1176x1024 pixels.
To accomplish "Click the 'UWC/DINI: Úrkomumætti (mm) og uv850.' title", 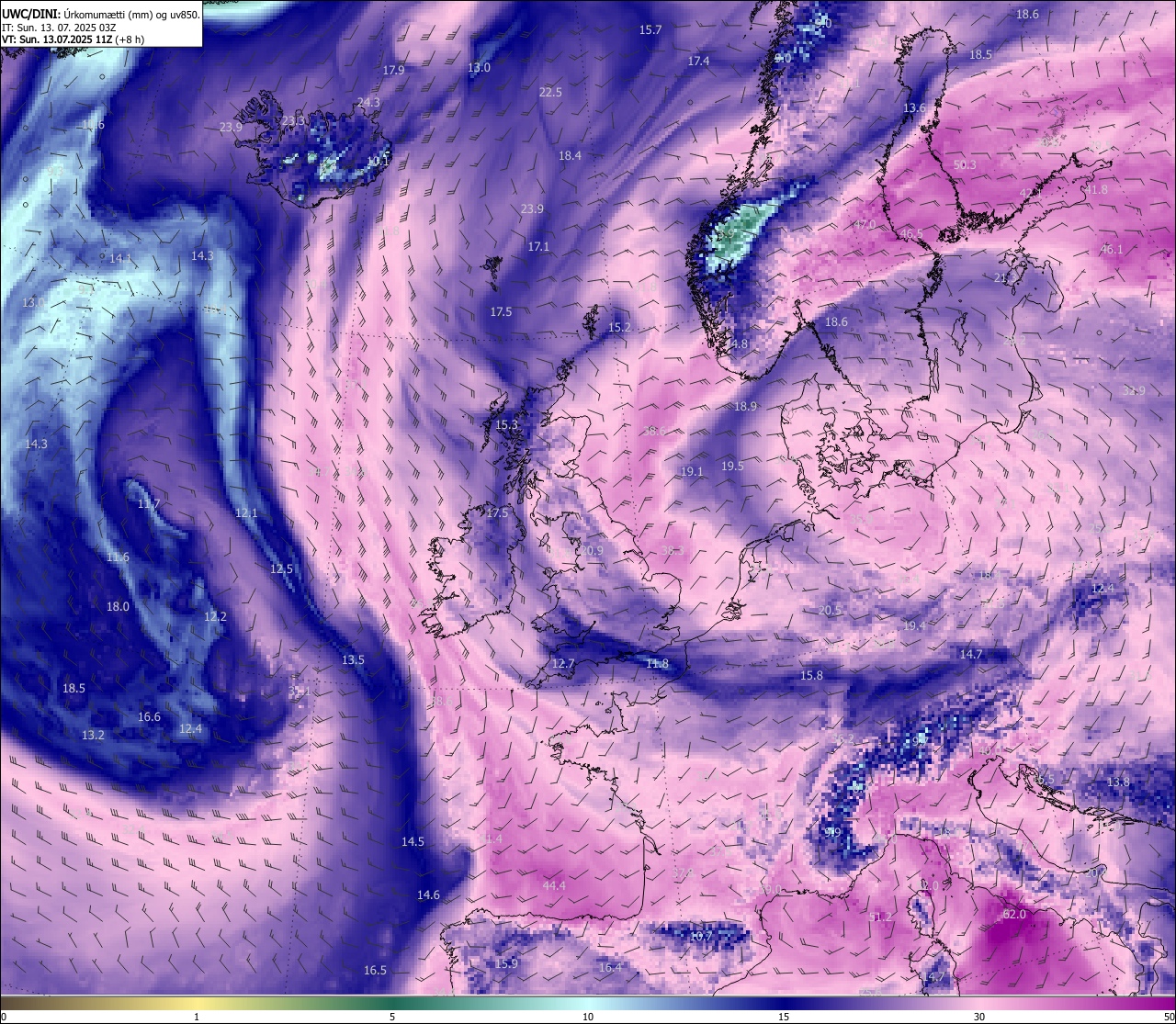I will (x=100, y=15).
